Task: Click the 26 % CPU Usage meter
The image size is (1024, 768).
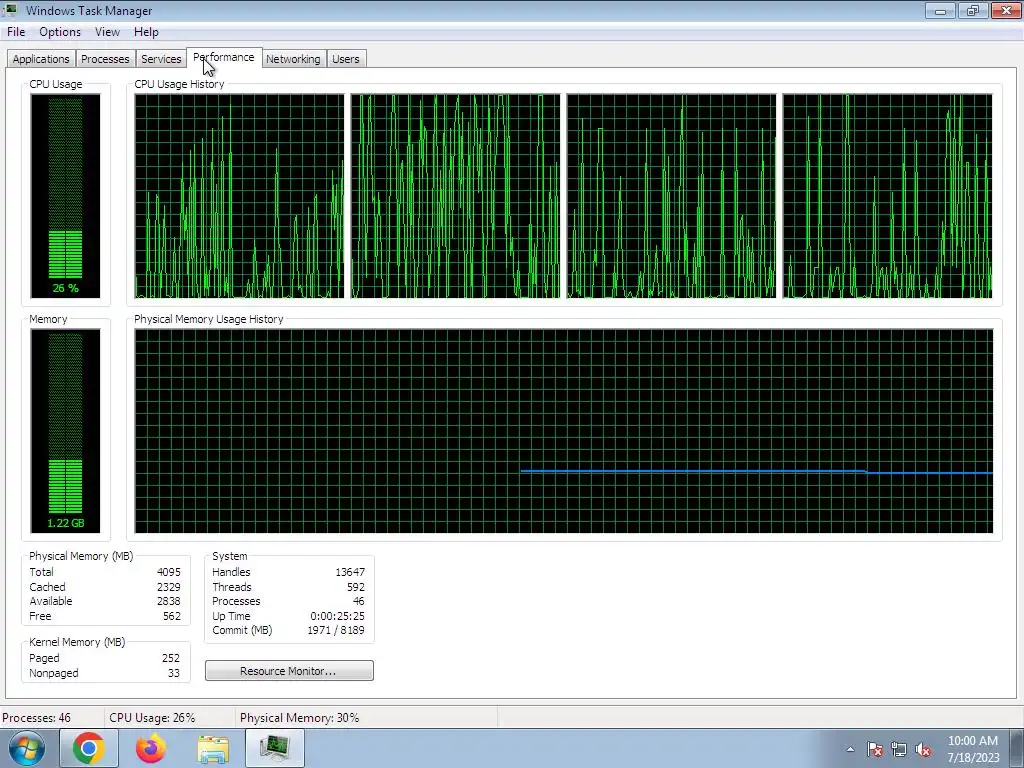Action: coord(65,196)
